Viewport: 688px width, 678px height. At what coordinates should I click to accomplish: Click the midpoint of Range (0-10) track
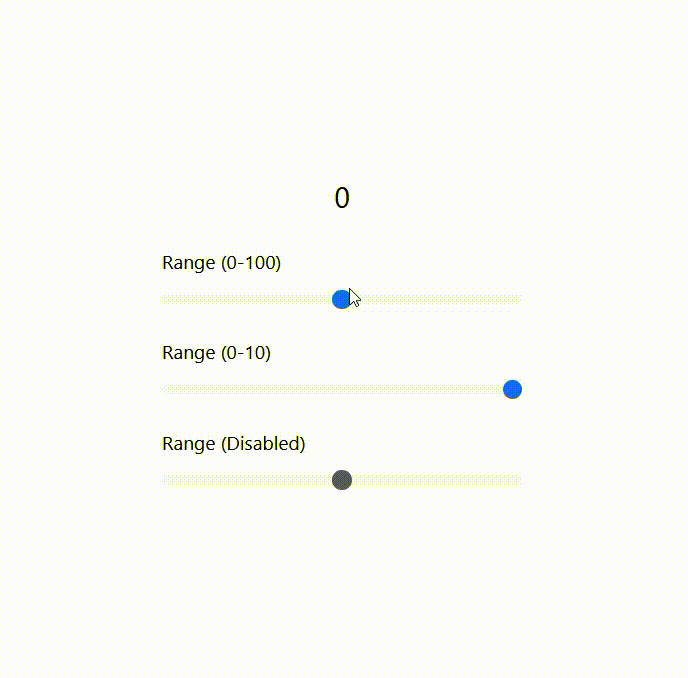tap(342, 389)
